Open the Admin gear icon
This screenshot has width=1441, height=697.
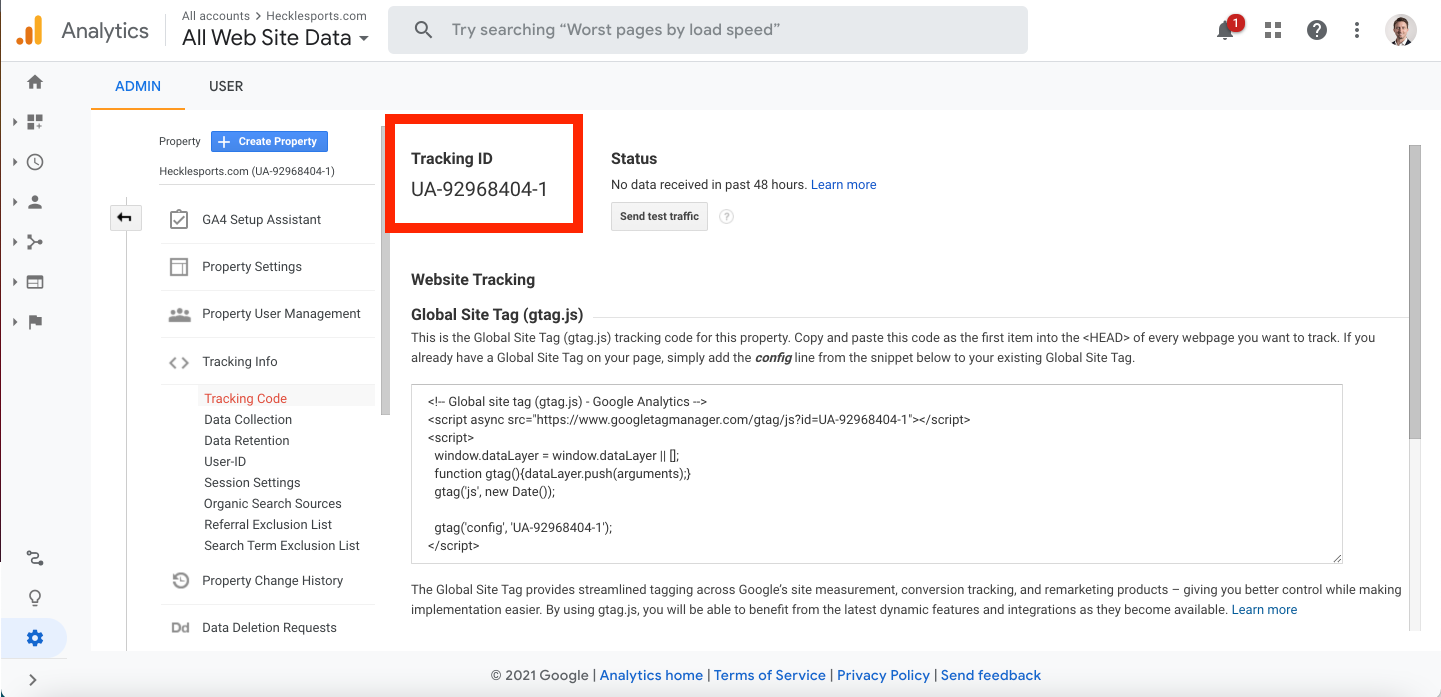click(x=35, y=638)
